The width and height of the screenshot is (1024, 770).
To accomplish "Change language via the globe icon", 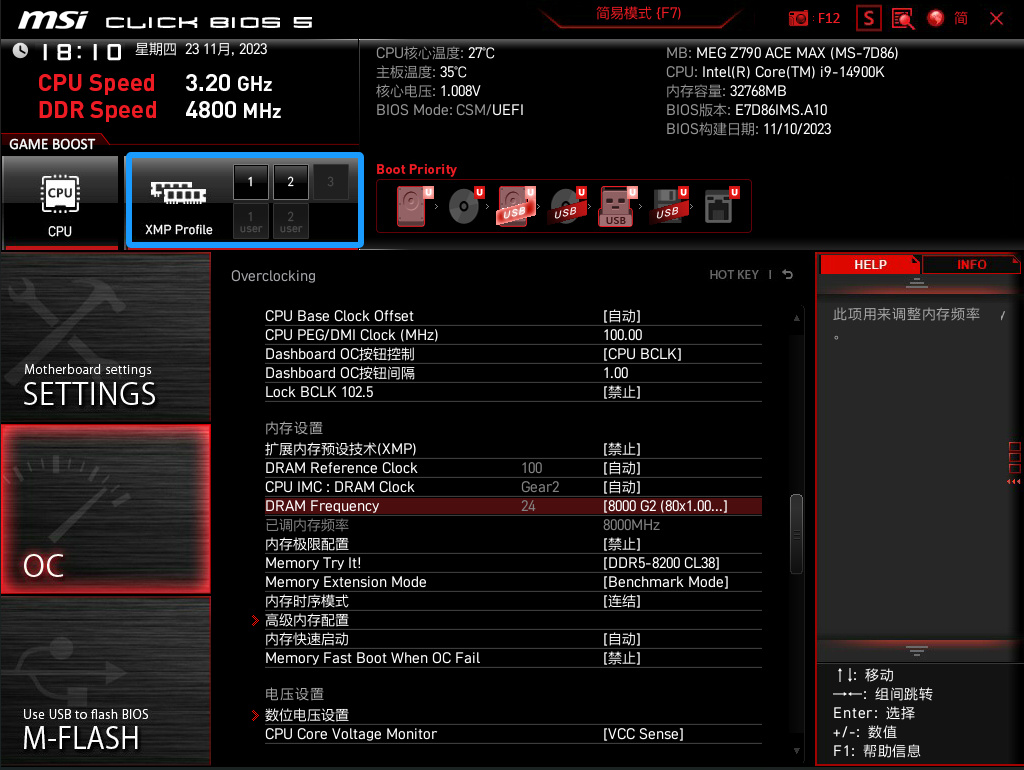I will click(936, 18).
